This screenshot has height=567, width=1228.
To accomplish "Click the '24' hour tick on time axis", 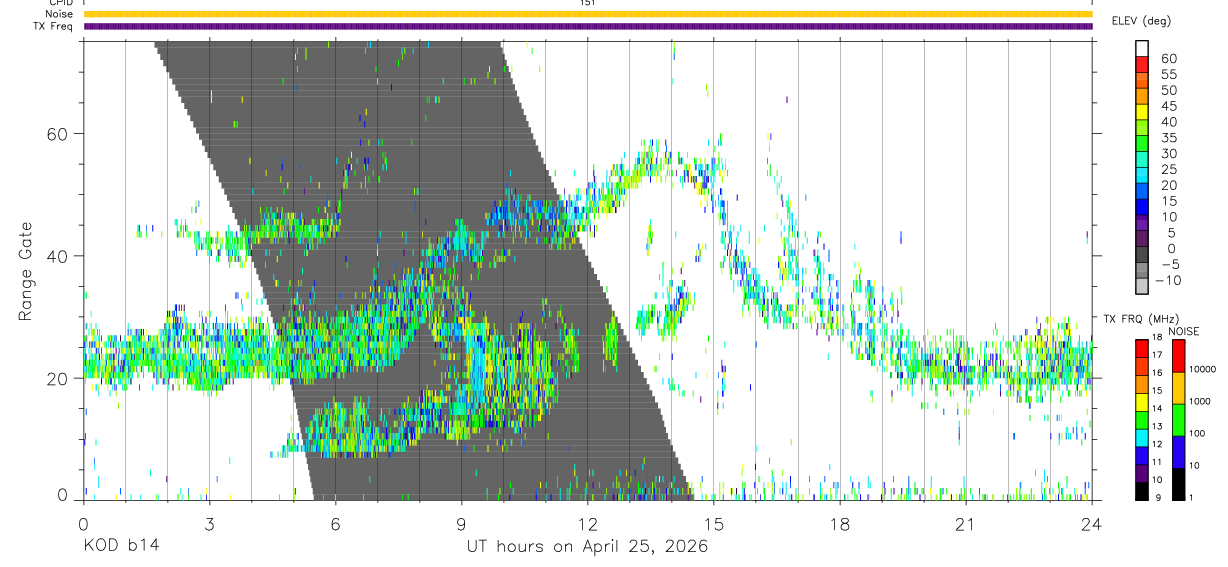I will click(1092, 524).
